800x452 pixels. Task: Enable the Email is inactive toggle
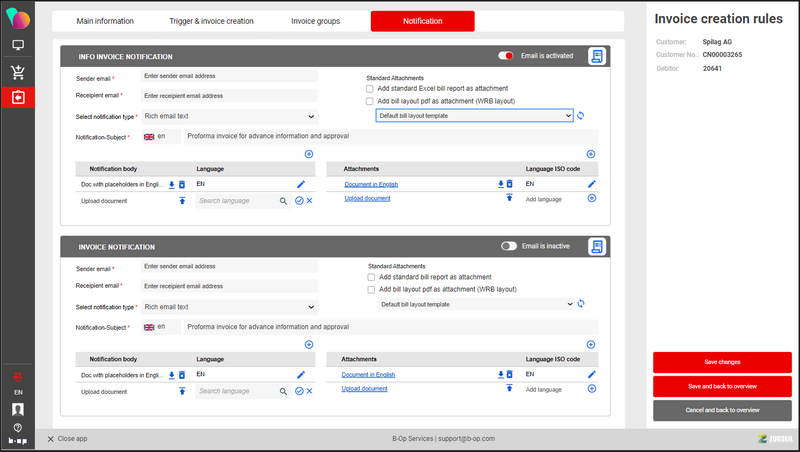click(x=509, y=246)
